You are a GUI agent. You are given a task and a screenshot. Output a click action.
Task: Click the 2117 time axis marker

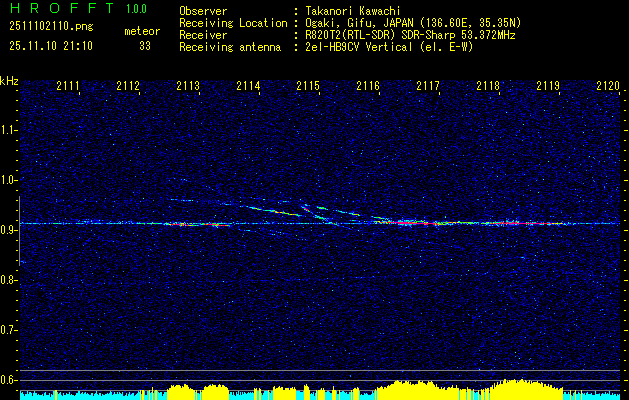428,85
